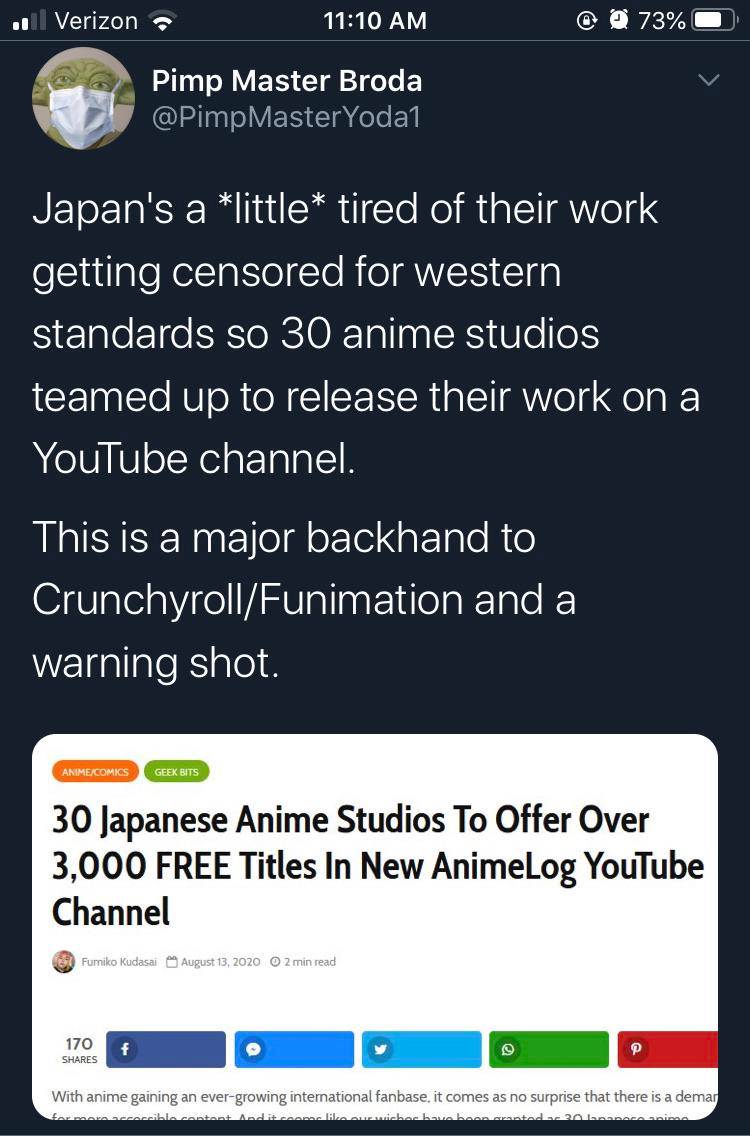Viewport: 750px width, 1136px height.
Task: Open Pimp Master Broda's profile picture
Action: [x=83, y=98]
